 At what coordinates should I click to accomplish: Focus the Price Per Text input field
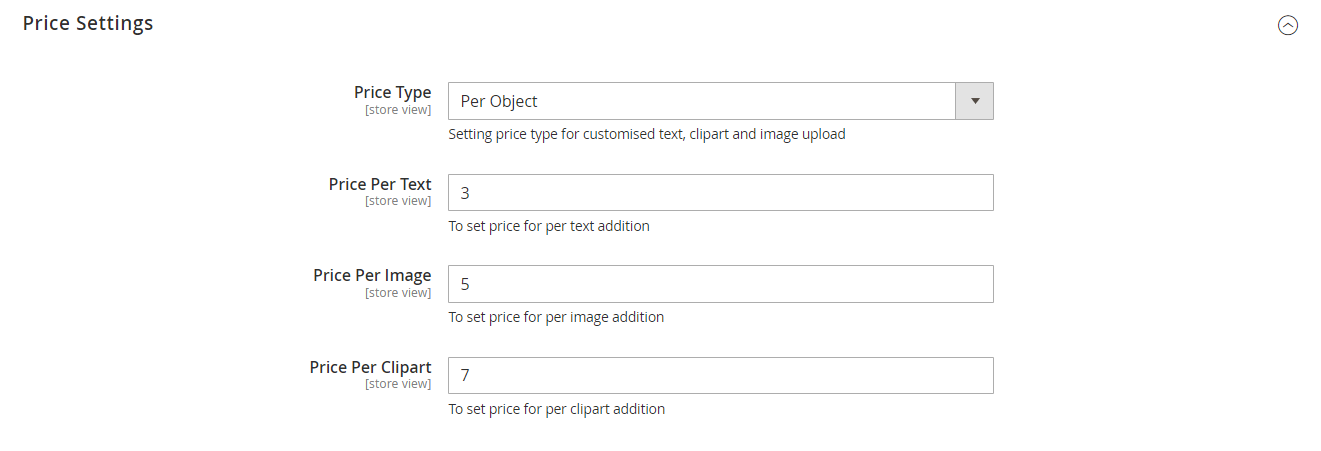pyautogui.click(x=720, y=193)
